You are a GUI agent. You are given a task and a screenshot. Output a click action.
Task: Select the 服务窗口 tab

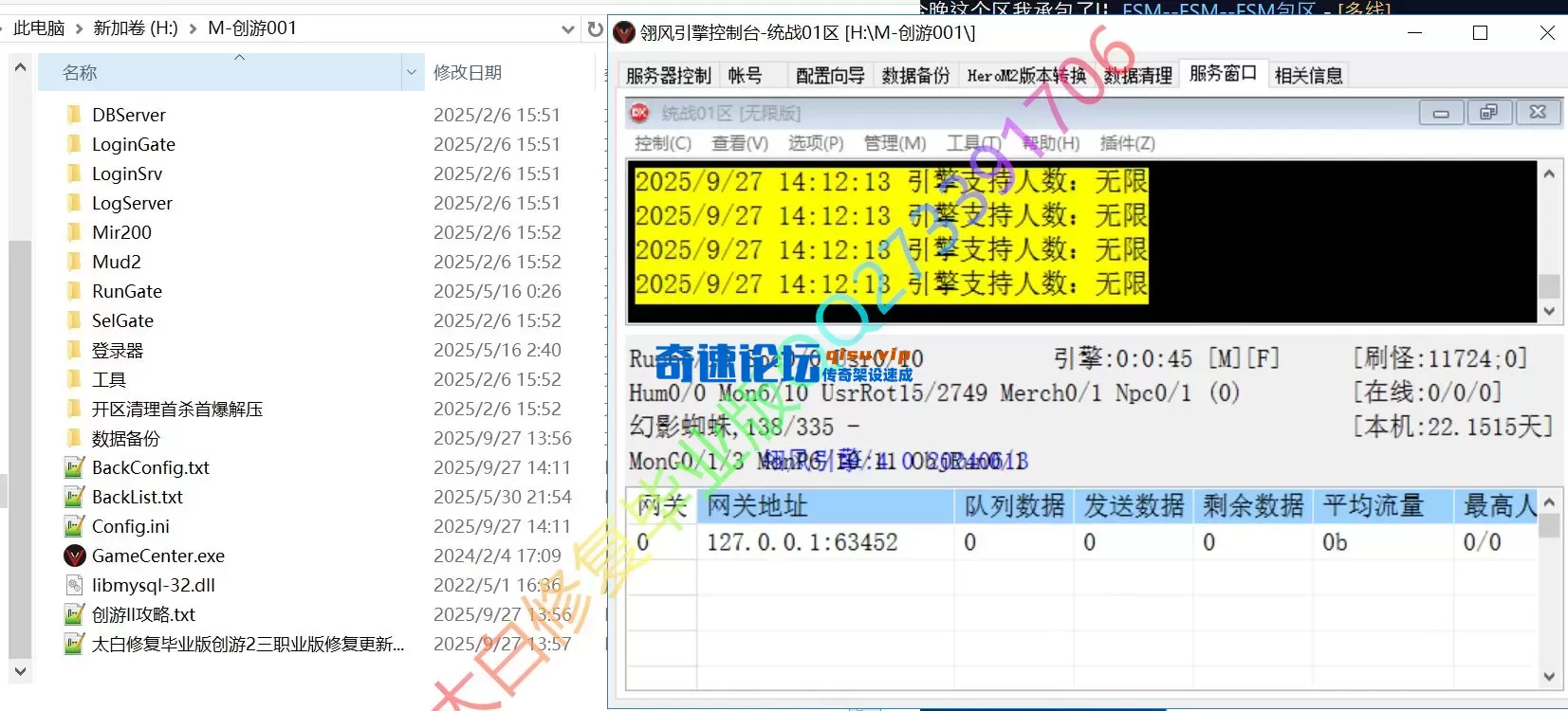(1223, 73)
